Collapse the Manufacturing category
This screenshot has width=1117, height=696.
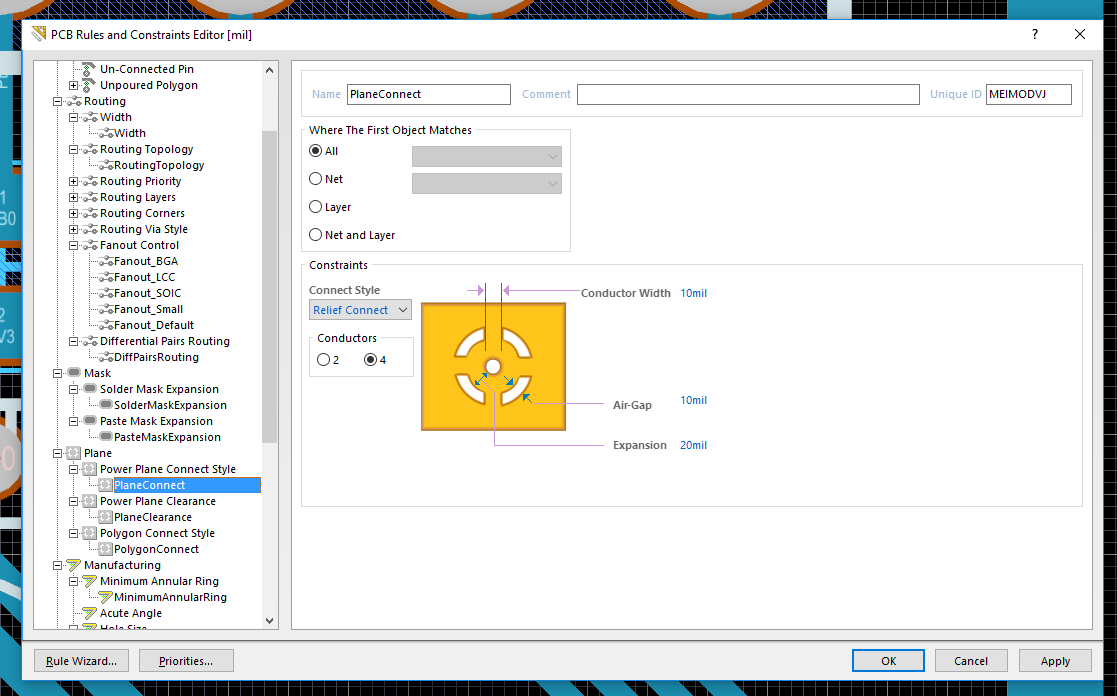(58, 565)
